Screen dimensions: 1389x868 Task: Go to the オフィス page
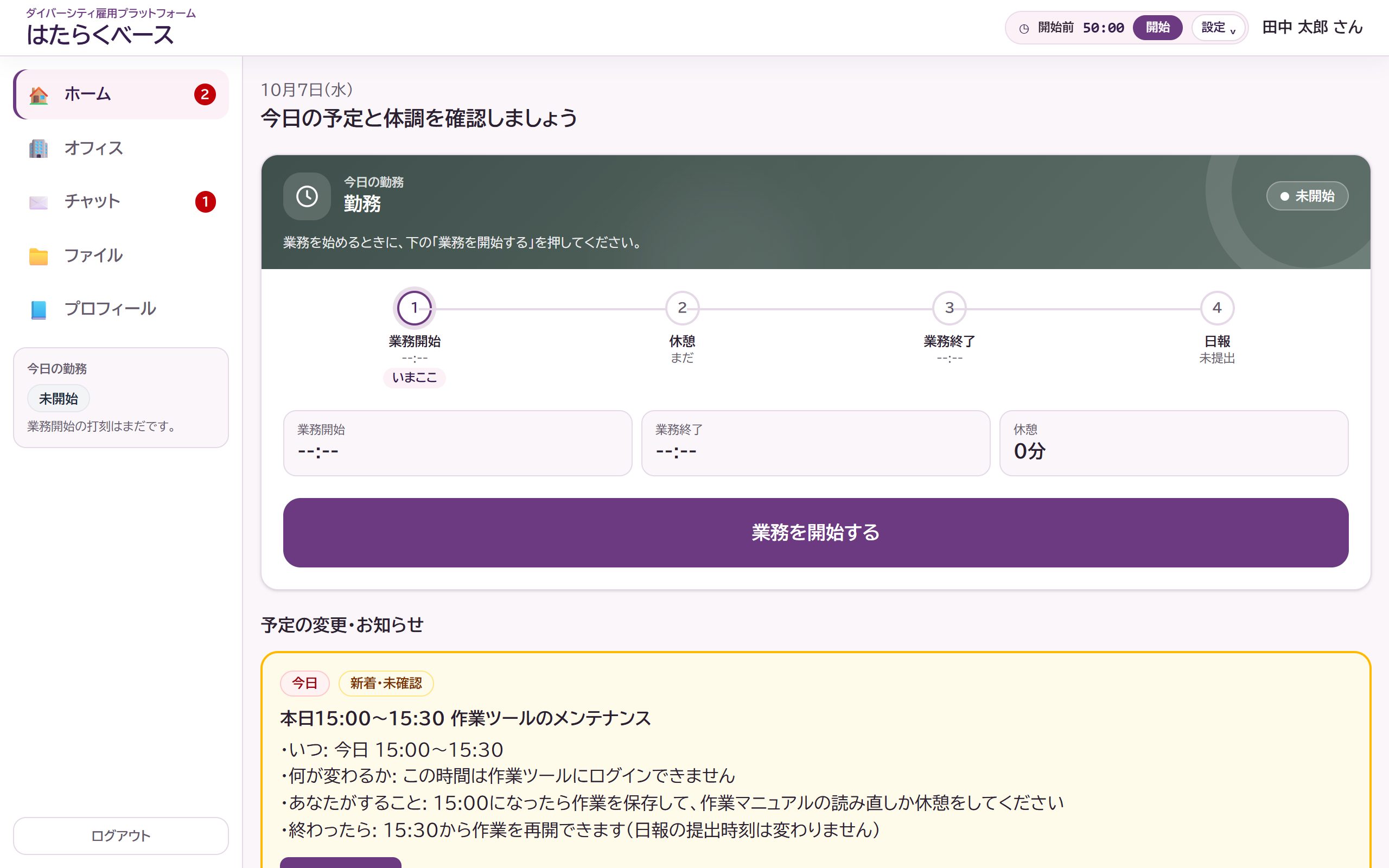121,148
